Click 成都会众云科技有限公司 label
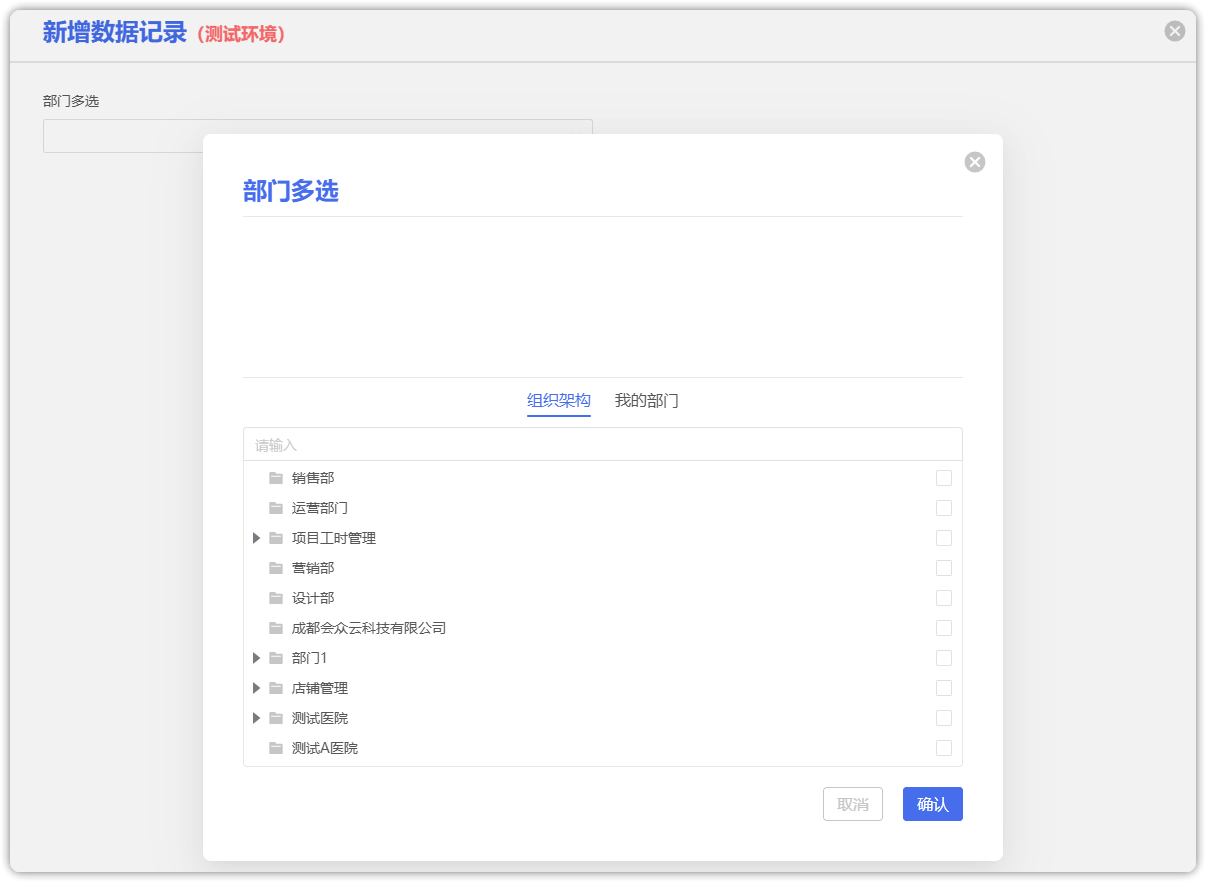This screenshot has width=1206, height=882. (x=369, y=628)
